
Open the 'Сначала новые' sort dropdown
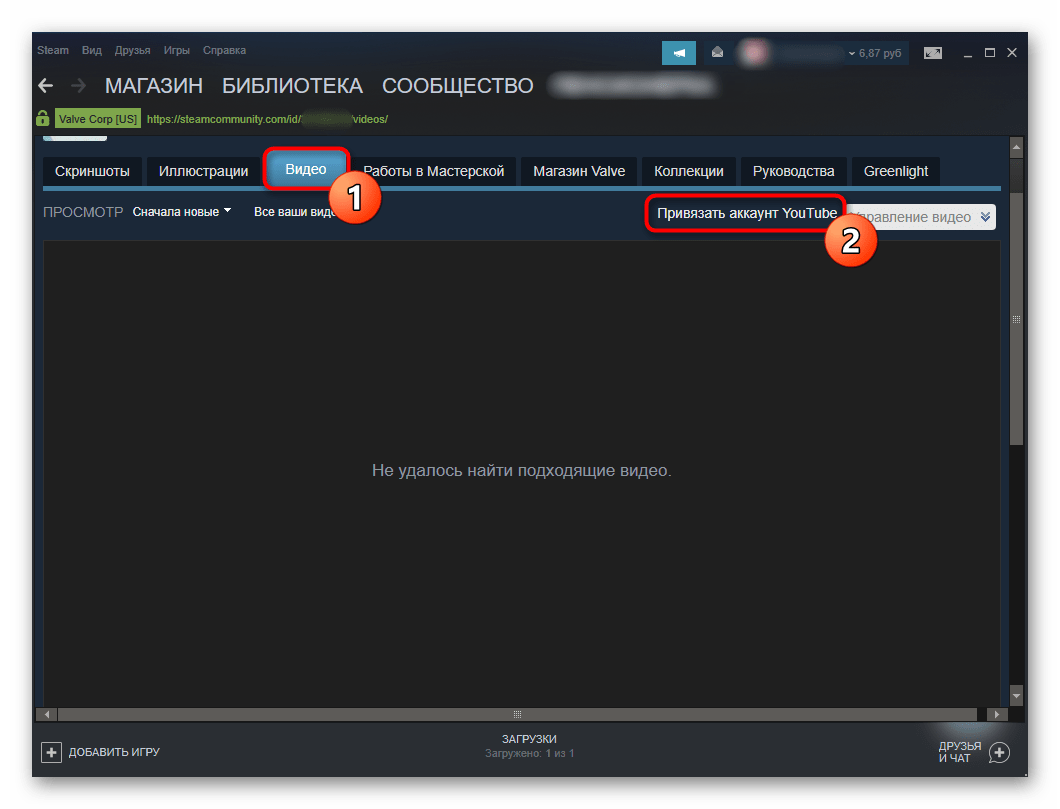[181, 212]
